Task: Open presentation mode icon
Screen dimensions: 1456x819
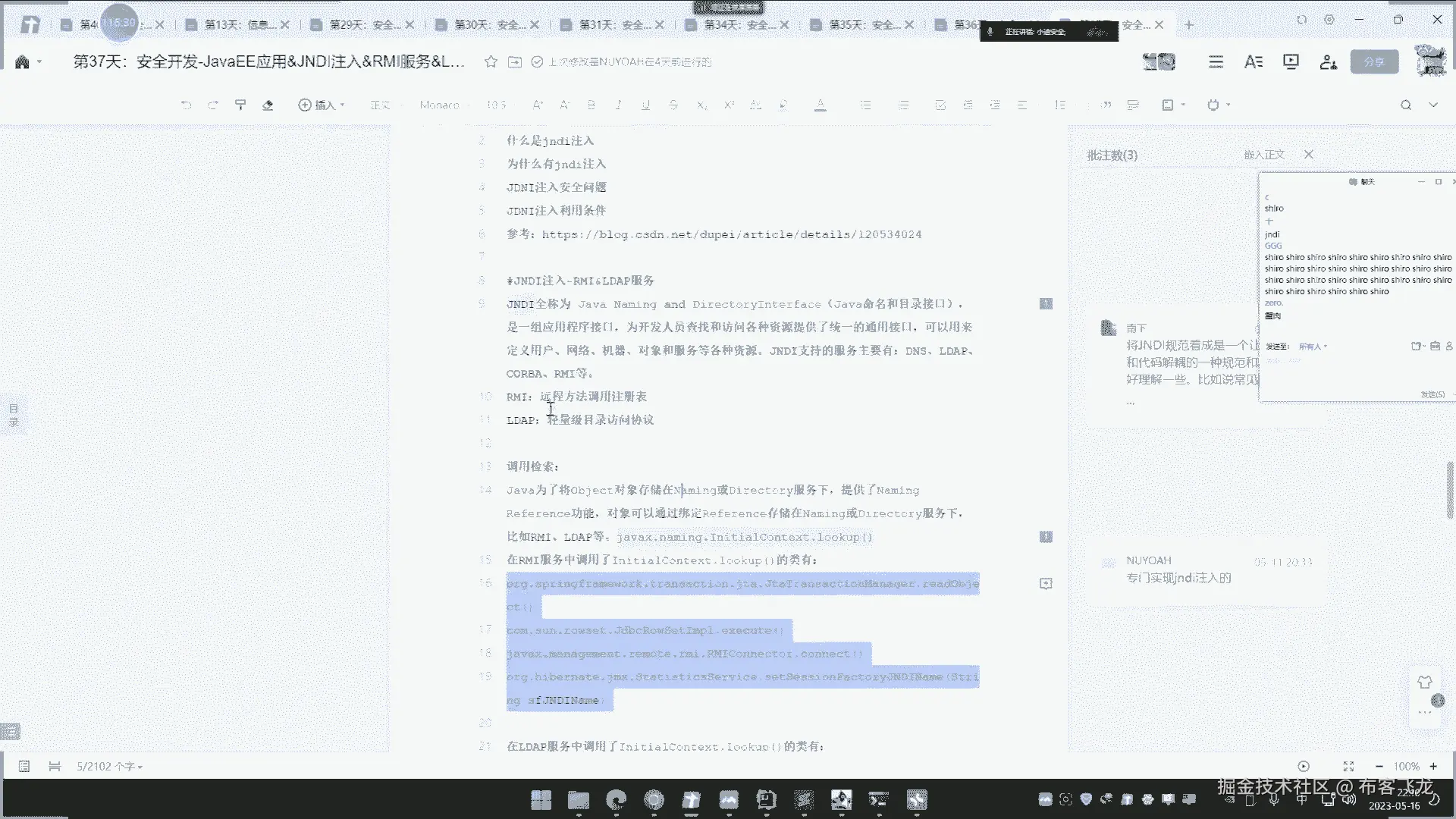Action: click(x=1291, y=61)
